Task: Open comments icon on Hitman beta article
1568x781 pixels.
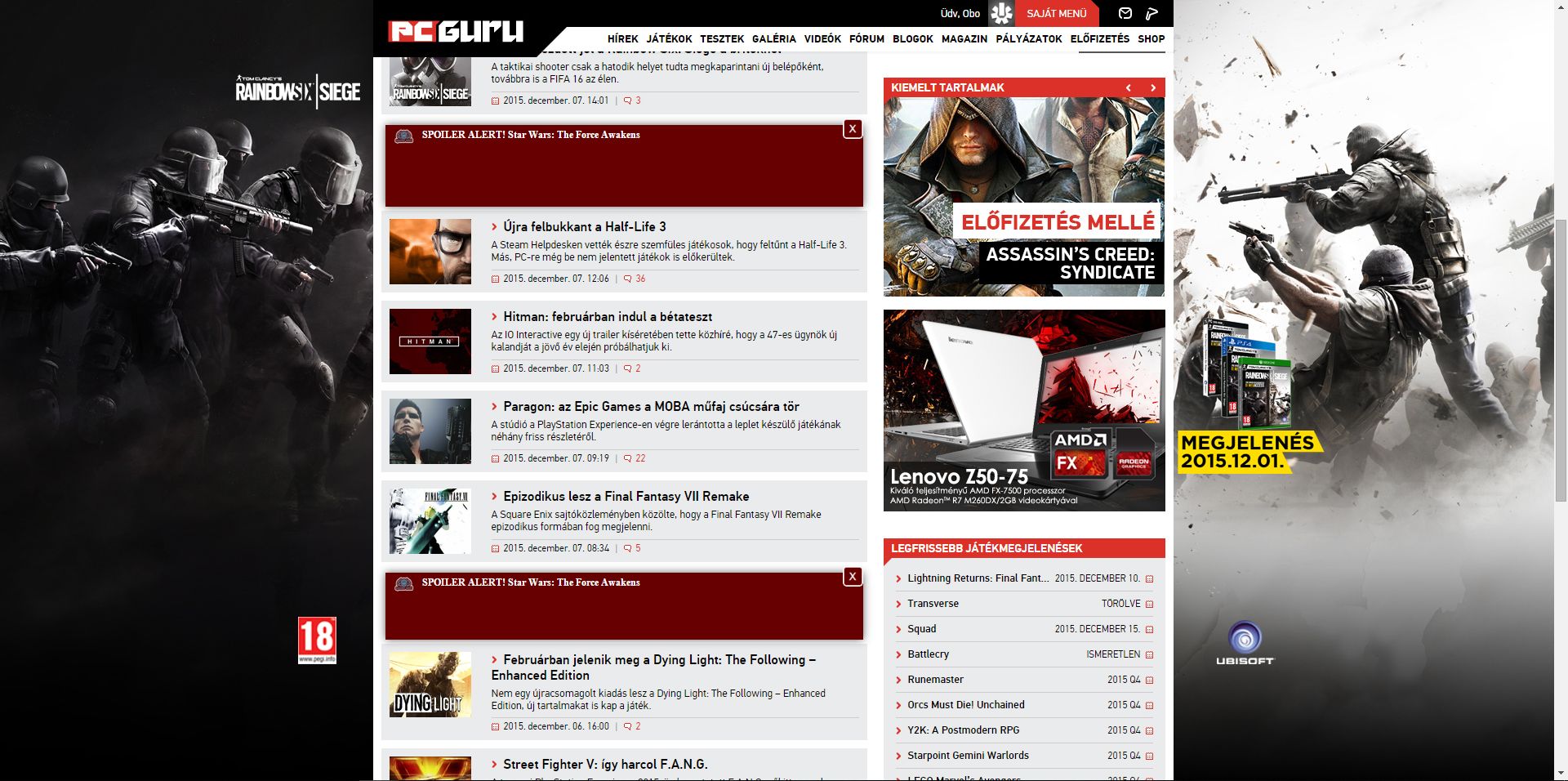Action: click(627, 368)
